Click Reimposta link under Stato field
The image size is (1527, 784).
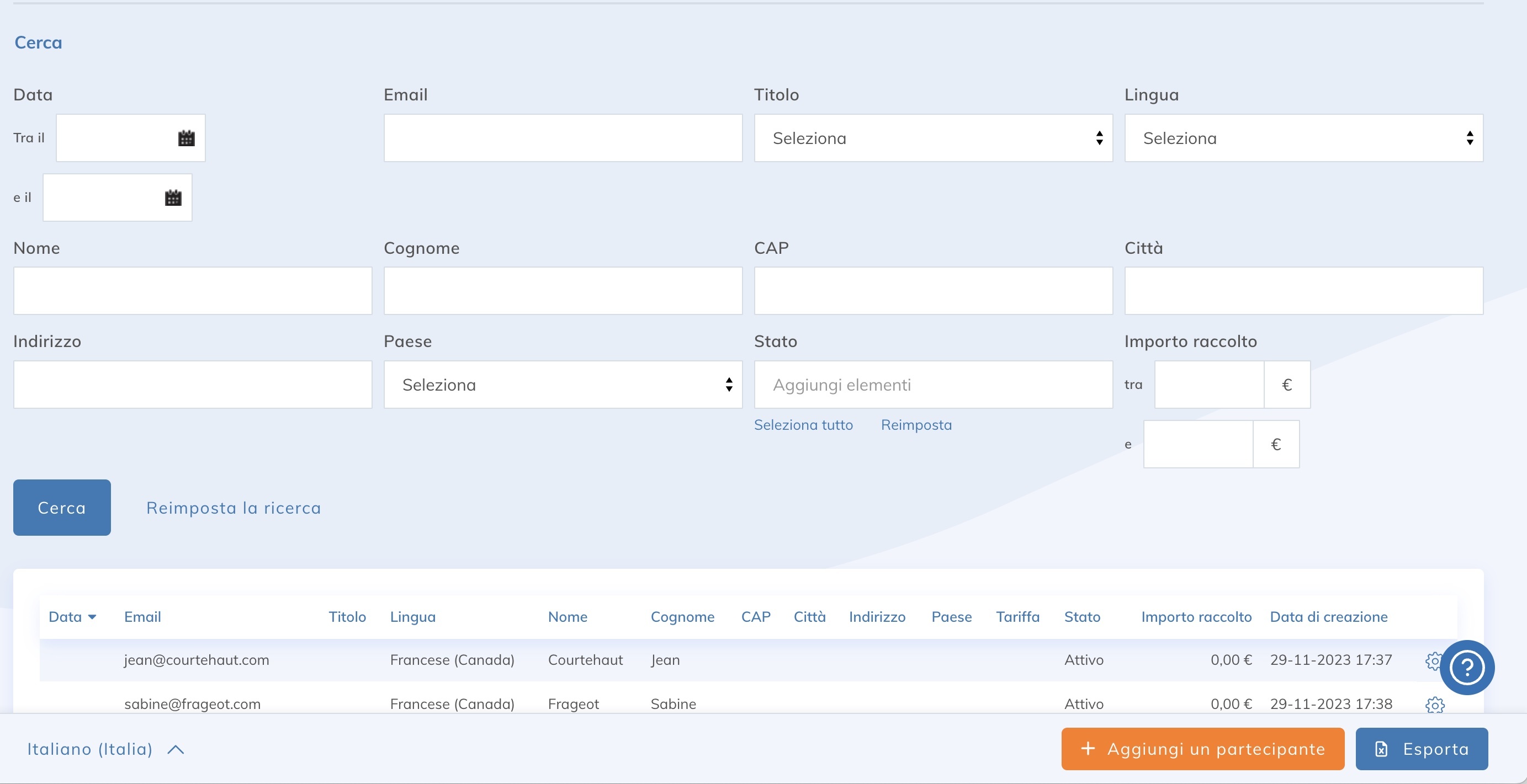pyautogui.click(x=916, y=425)
